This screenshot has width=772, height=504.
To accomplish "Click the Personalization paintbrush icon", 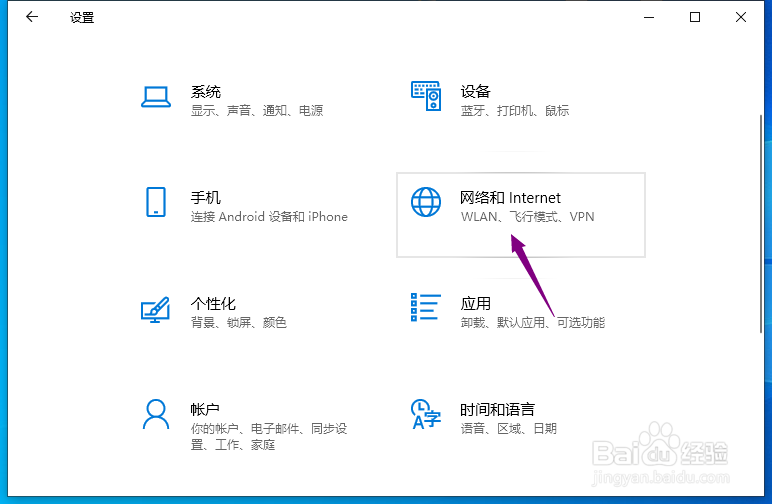I will (x=156, y=310).
